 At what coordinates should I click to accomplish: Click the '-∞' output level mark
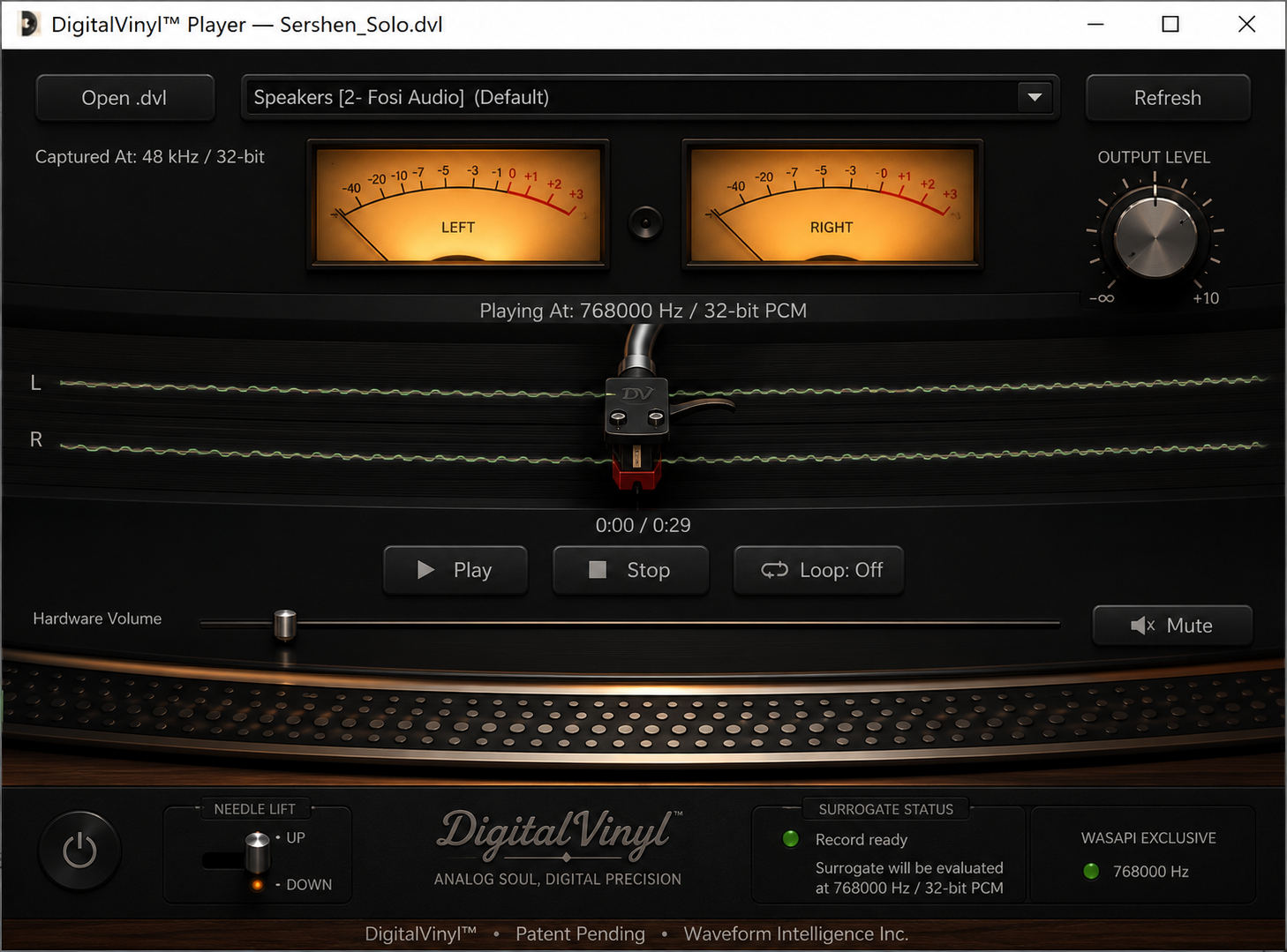click(x=1102, y=298)
